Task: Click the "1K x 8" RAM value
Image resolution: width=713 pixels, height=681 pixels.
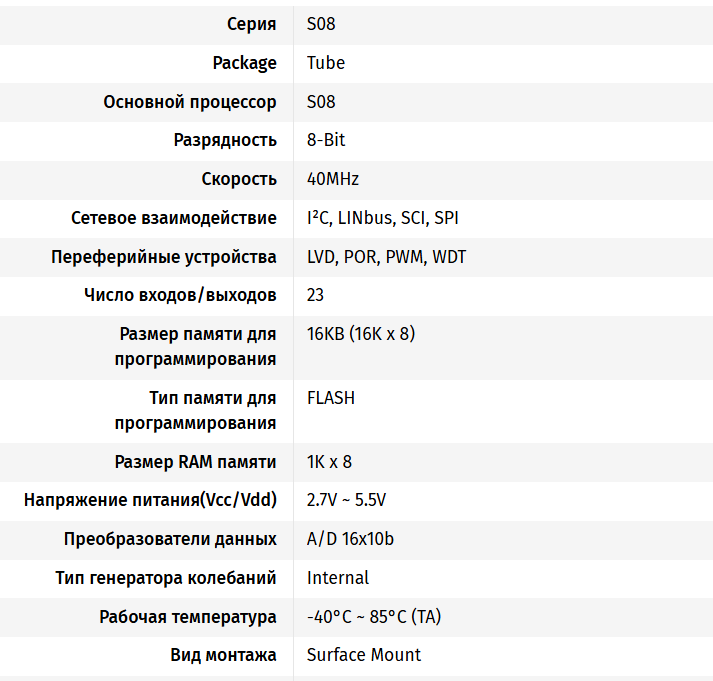Action: pyautogui.click(x=329, y=462)
